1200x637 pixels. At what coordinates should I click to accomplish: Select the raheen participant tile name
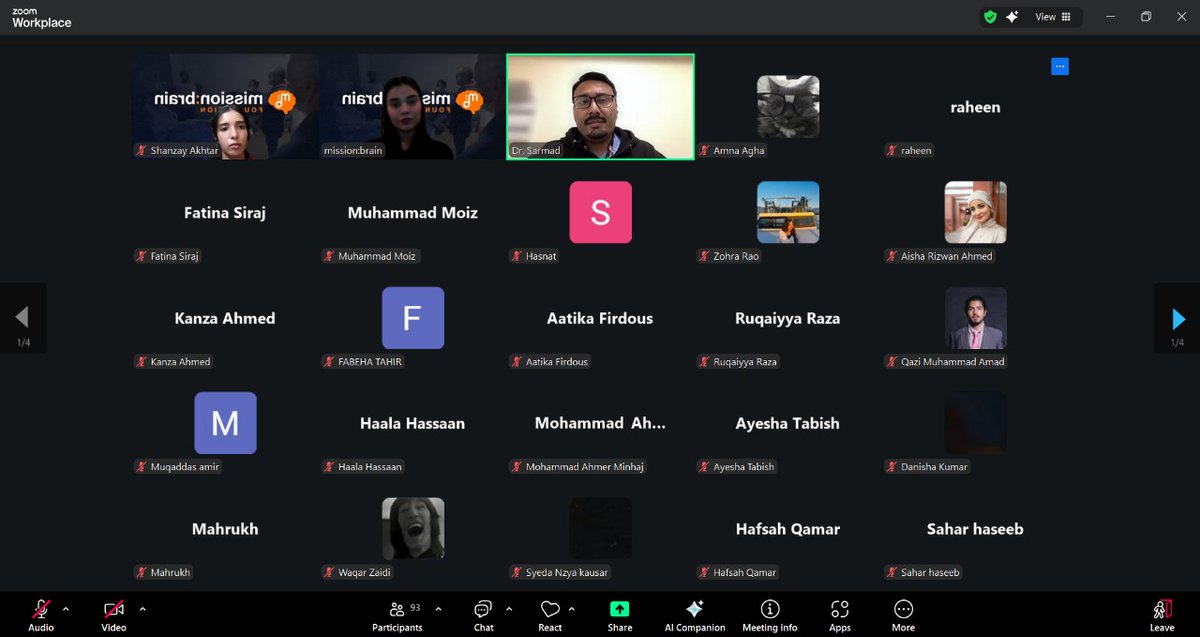(975, 107)
